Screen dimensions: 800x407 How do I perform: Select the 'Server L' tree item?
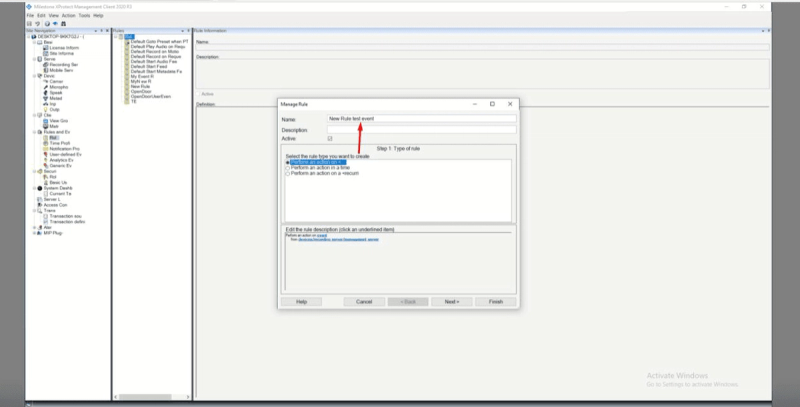(x=52, y=199)
